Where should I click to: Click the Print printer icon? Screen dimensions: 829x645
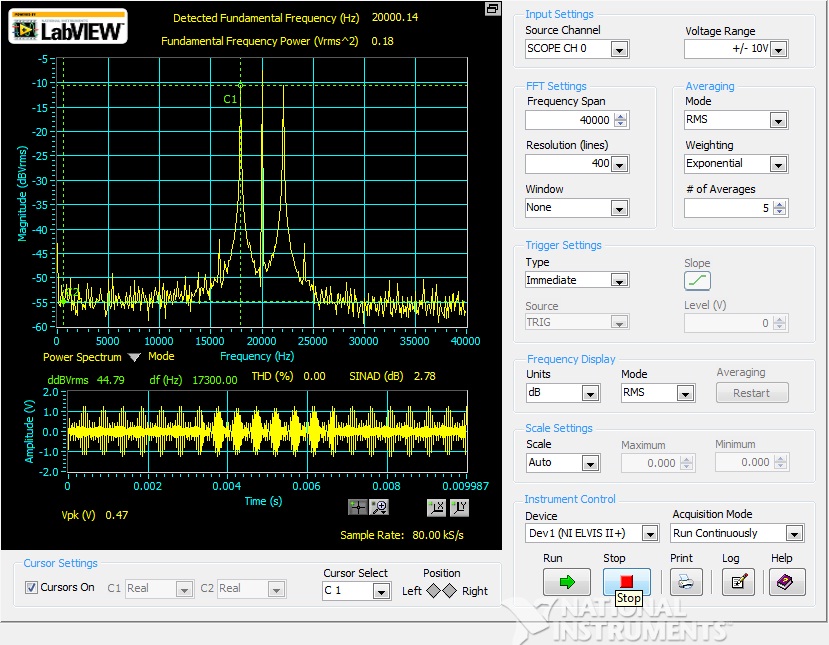pos(685,581)
